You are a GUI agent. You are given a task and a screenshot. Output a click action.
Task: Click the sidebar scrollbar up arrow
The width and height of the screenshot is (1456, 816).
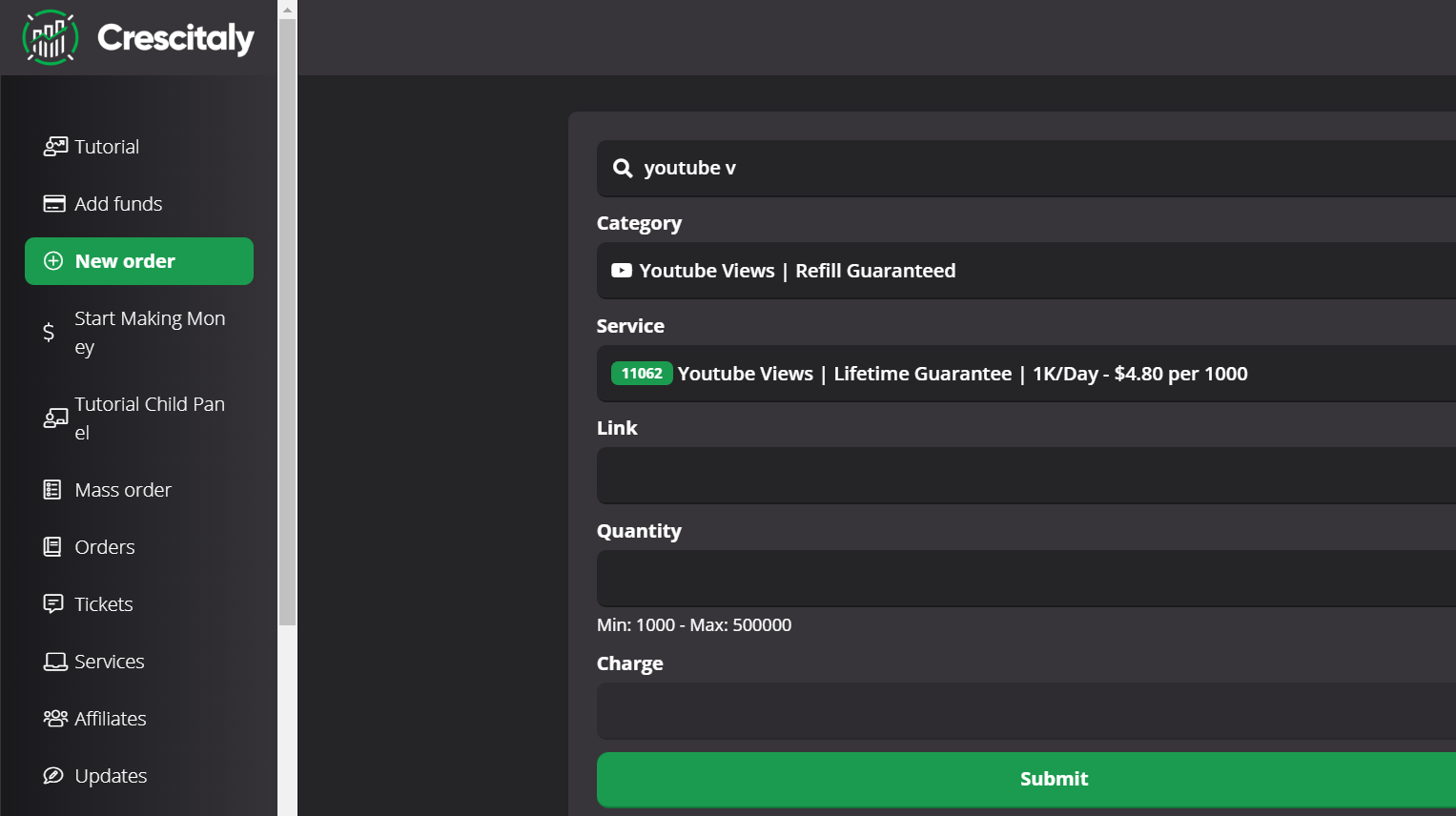coord(287,10)
